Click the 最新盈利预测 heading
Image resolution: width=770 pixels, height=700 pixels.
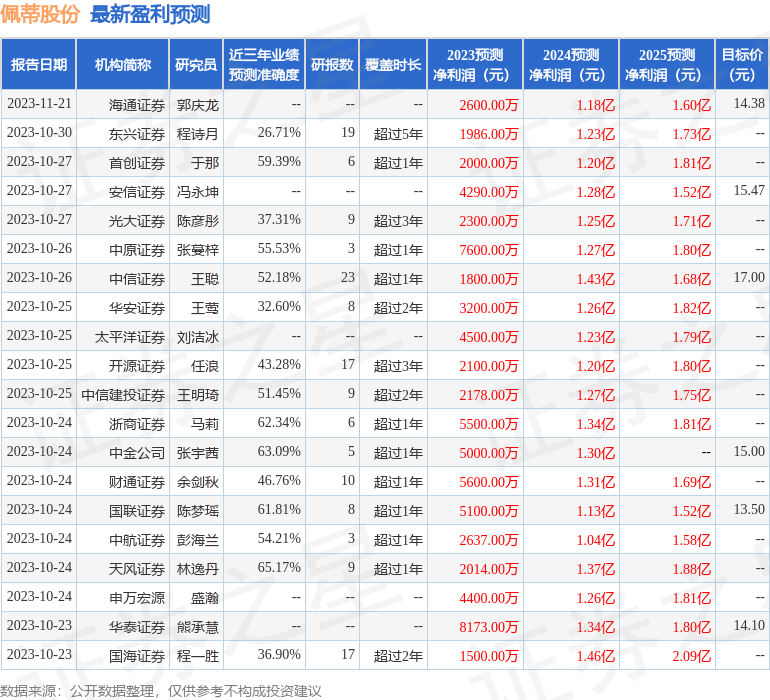tap(150, 14)
